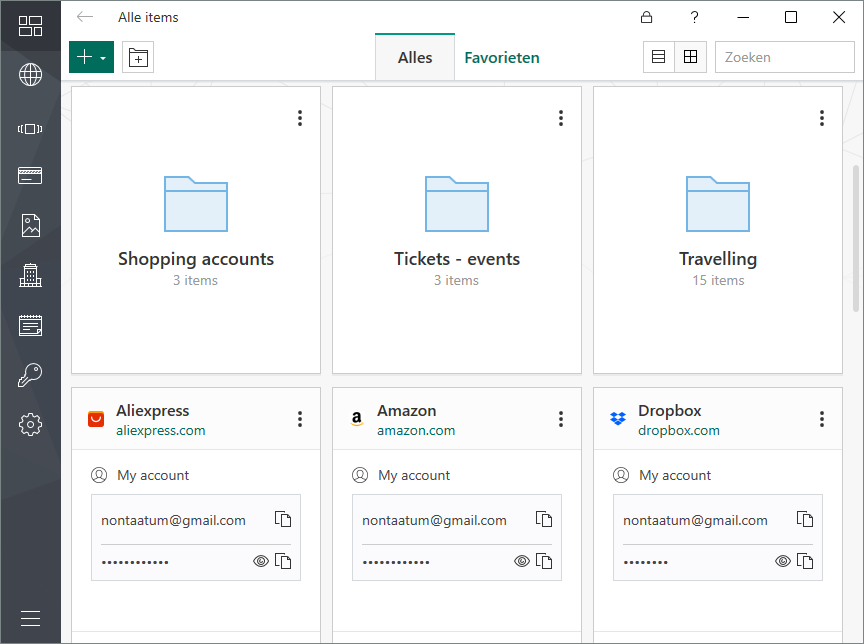864x644 pixels.
Task: Open settings gear in sidebar
Action: (30, 425)
